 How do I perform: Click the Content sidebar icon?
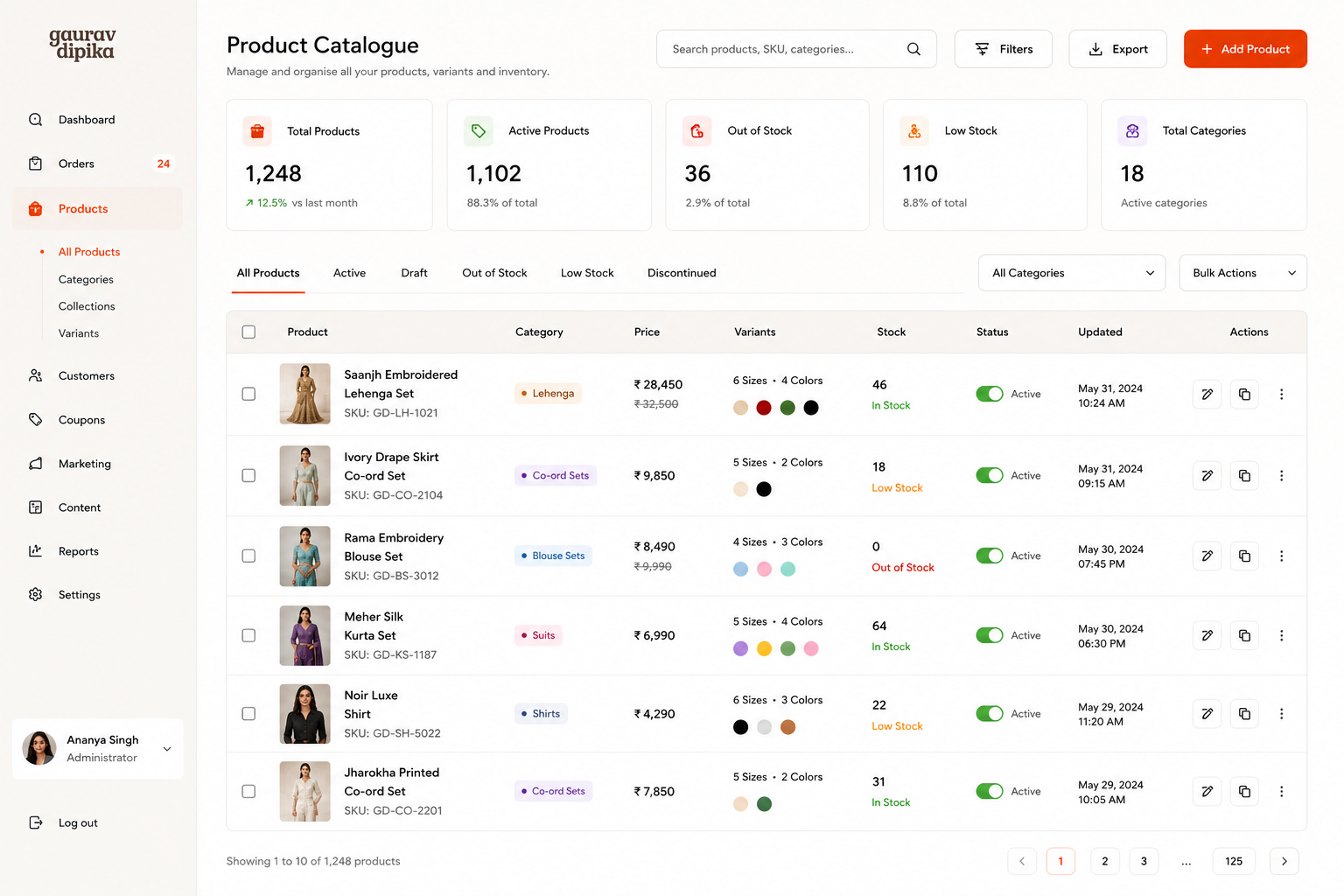click(35, 507)
